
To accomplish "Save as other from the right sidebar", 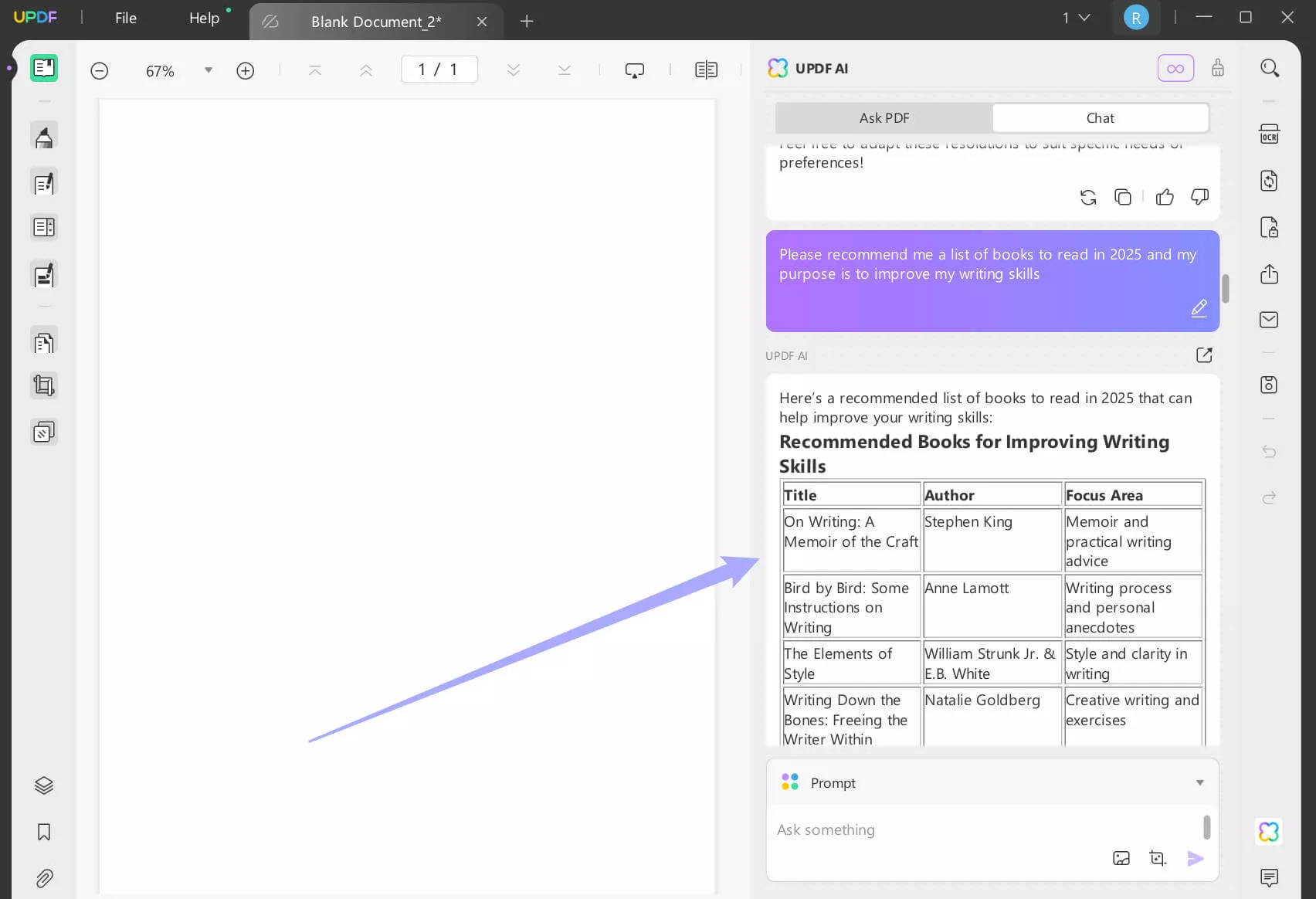I will pyautogui.click(x=1270, y=385).
